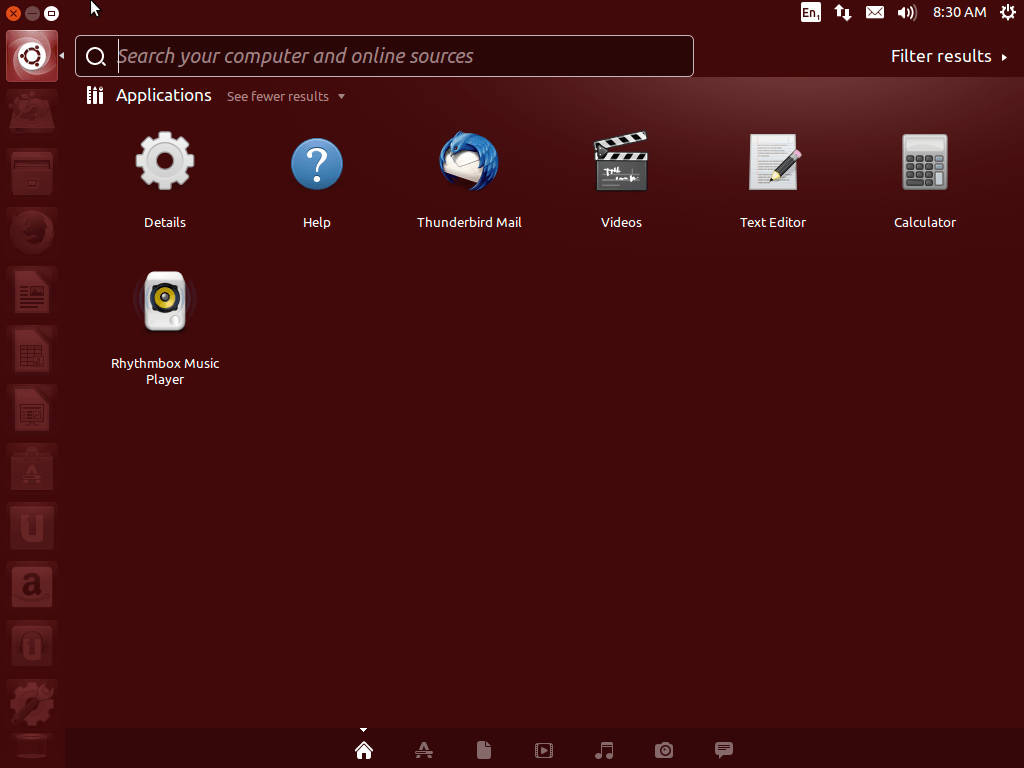Switch to the Videos lens
Image resolution: width=1024 pixels, height=768 pixels.
tap(544, 750)
